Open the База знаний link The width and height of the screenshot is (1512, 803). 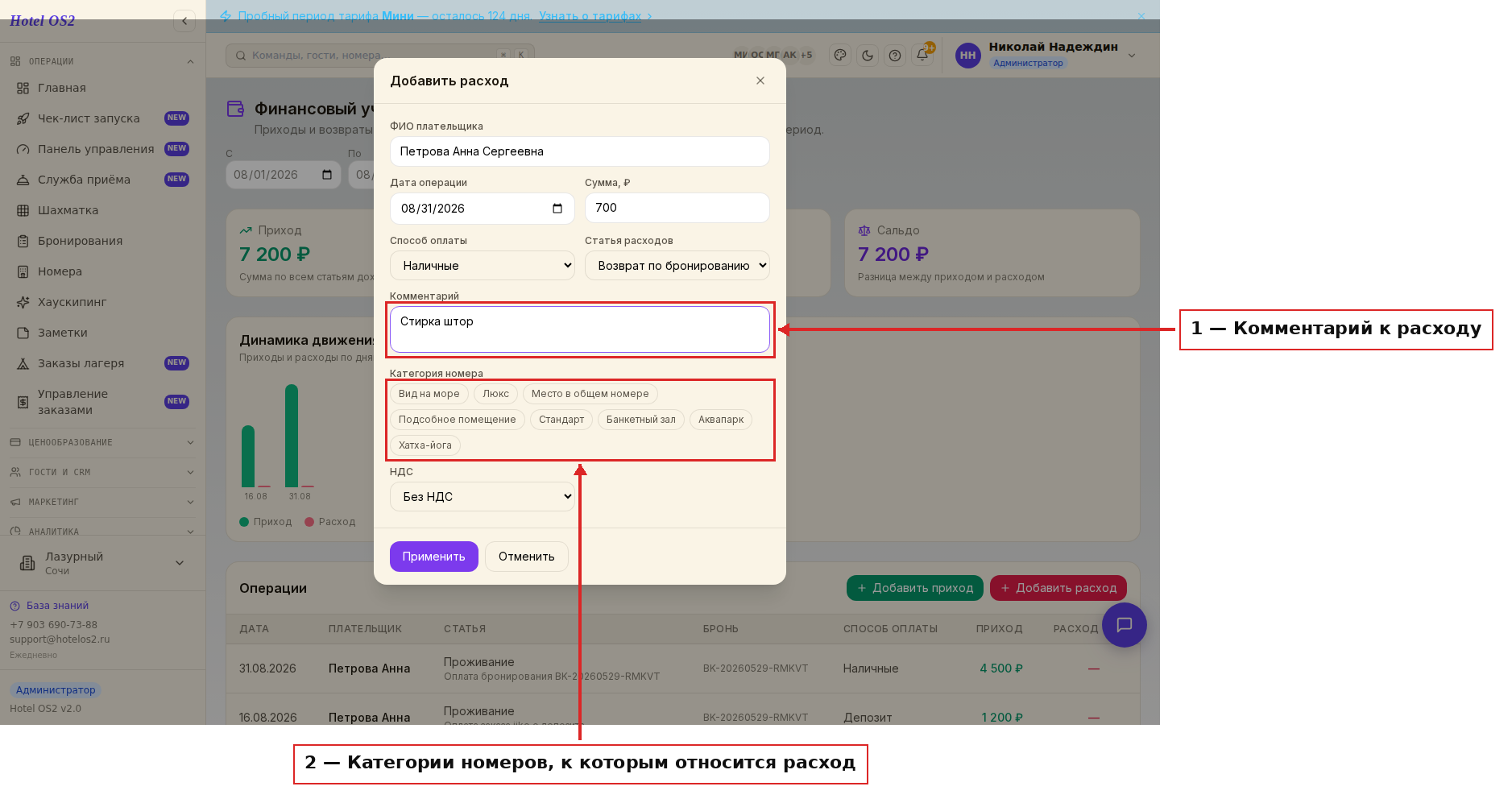[x=49, y=606]
